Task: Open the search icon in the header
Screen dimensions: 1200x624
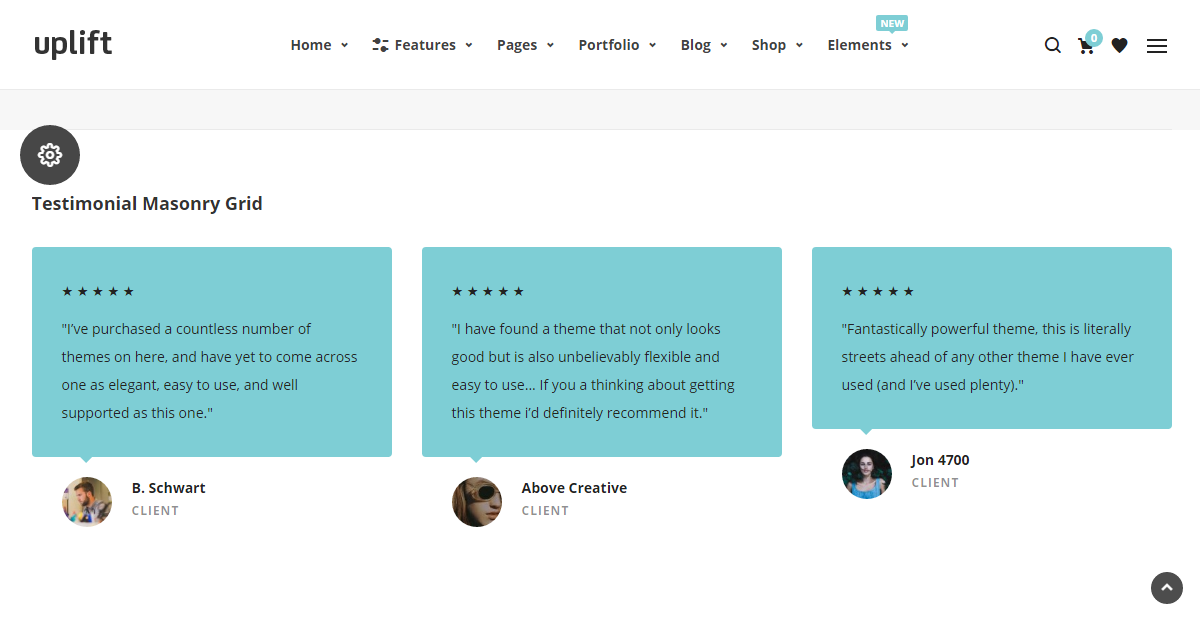Action: point(1052,45)
